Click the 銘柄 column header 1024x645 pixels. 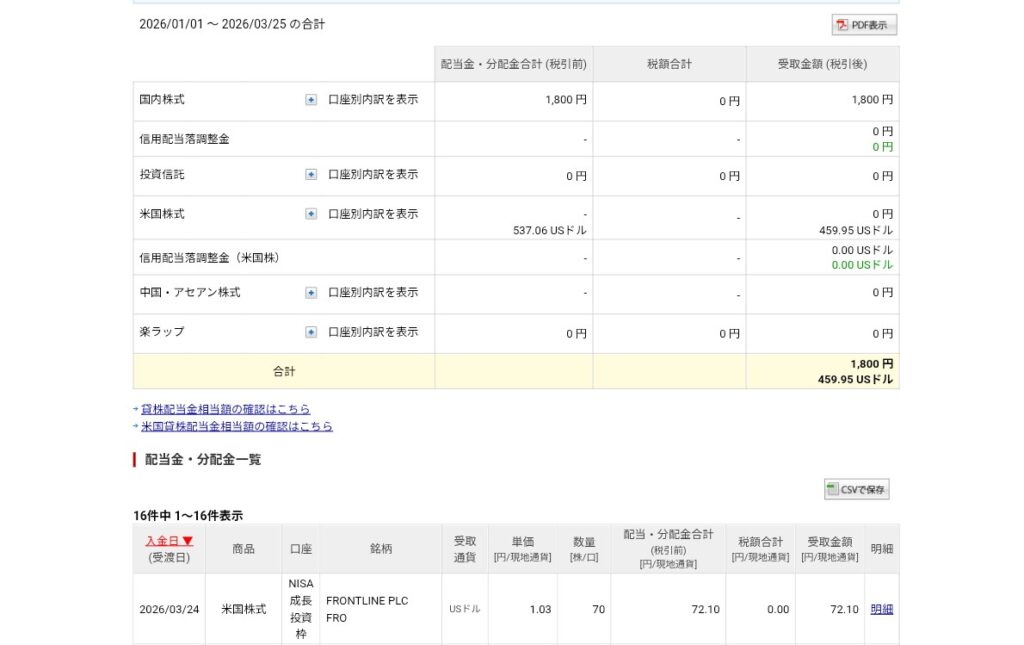coord(380,549)
